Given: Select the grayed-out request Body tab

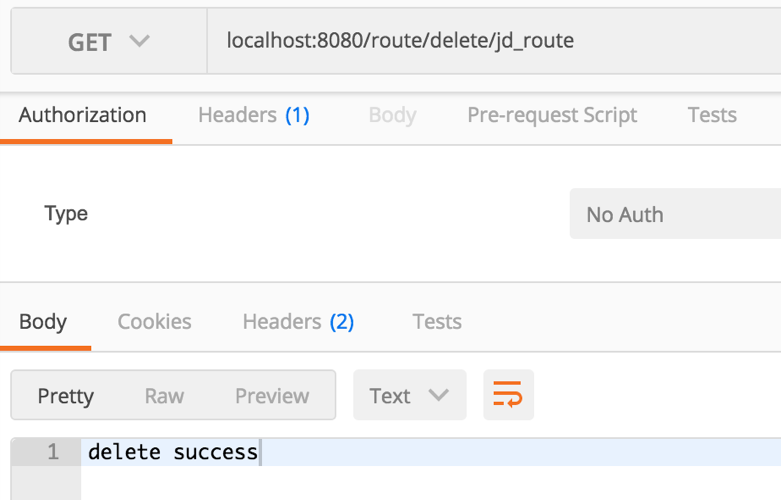Looking at the screenshot, I should click(x=392, y=115).
